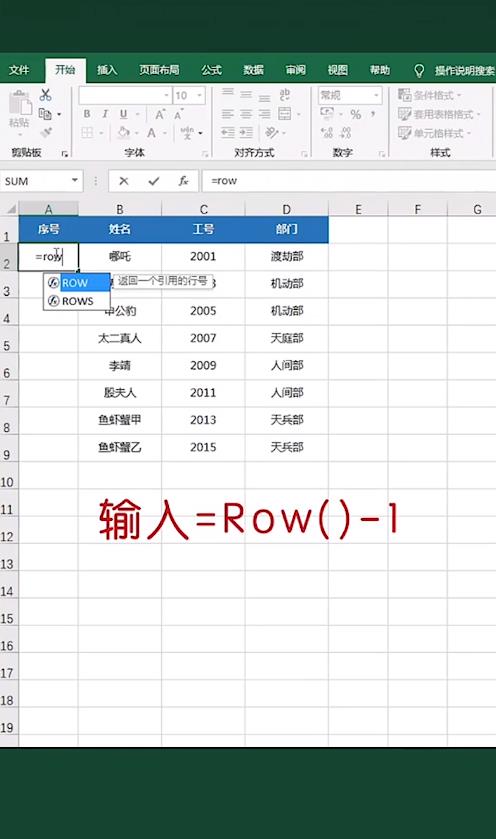The height and width of the screenshot is (839, 496).
Task: Click the Insert Function fx button
Action: (x=183, y=181)
